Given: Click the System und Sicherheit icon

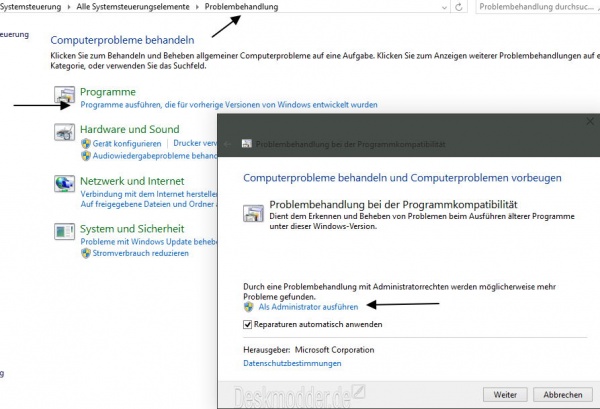Looking at the screenshot, I should click(x=64, y=234).
